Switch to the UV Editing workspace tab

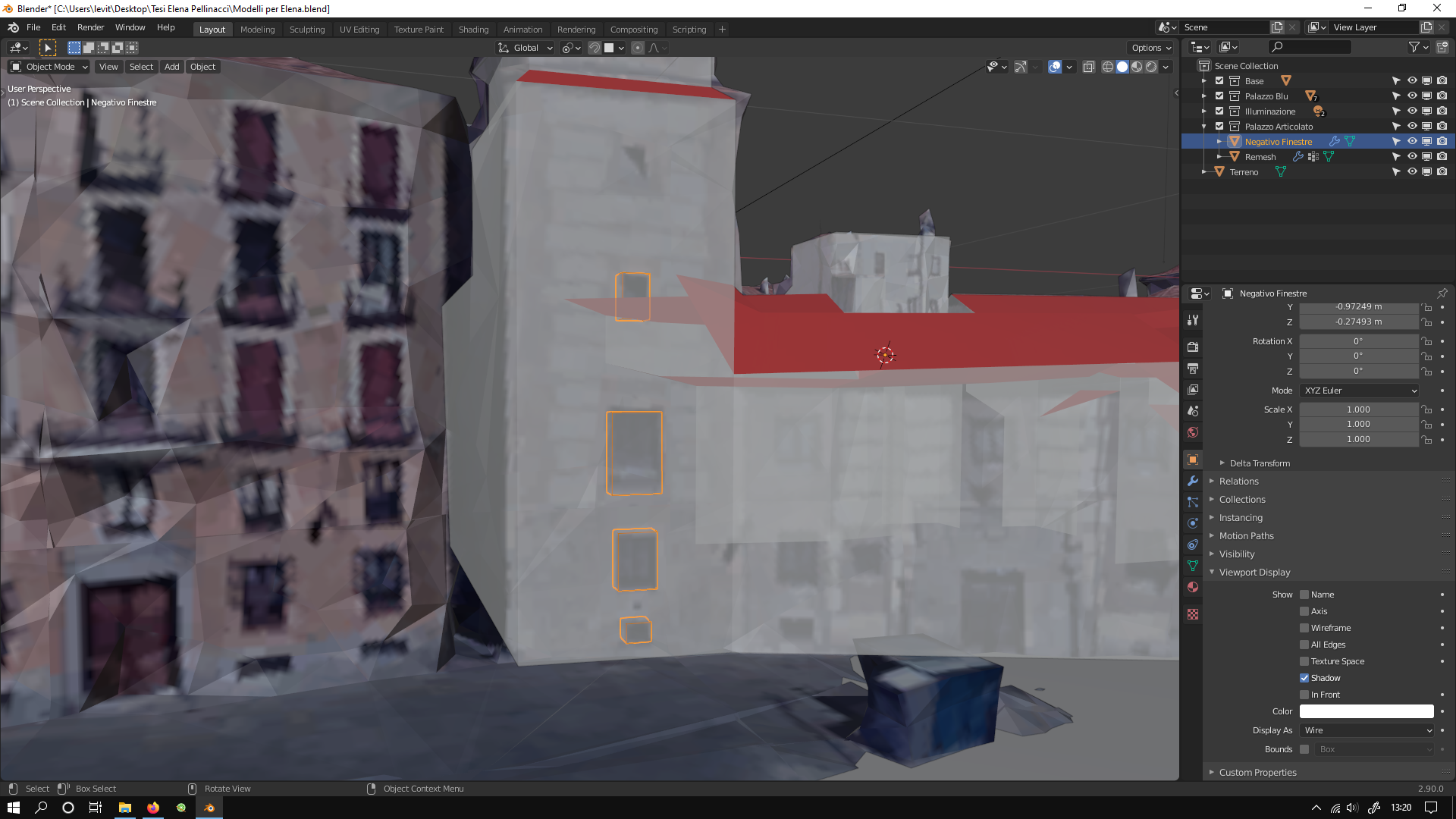(x=359, y=30)
